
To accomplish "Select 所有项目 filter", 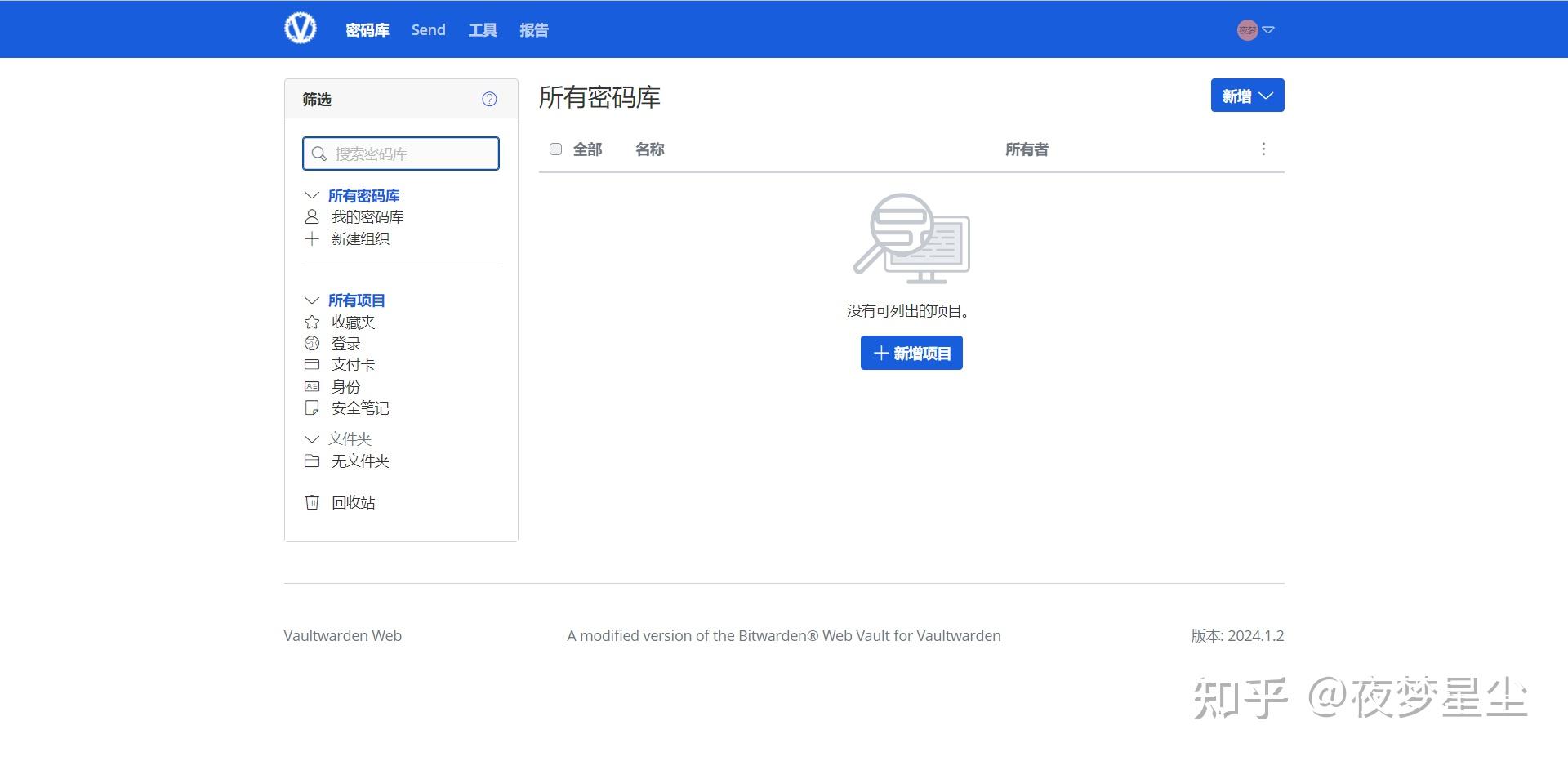I will pyautogui.click(x=357, y=300).
